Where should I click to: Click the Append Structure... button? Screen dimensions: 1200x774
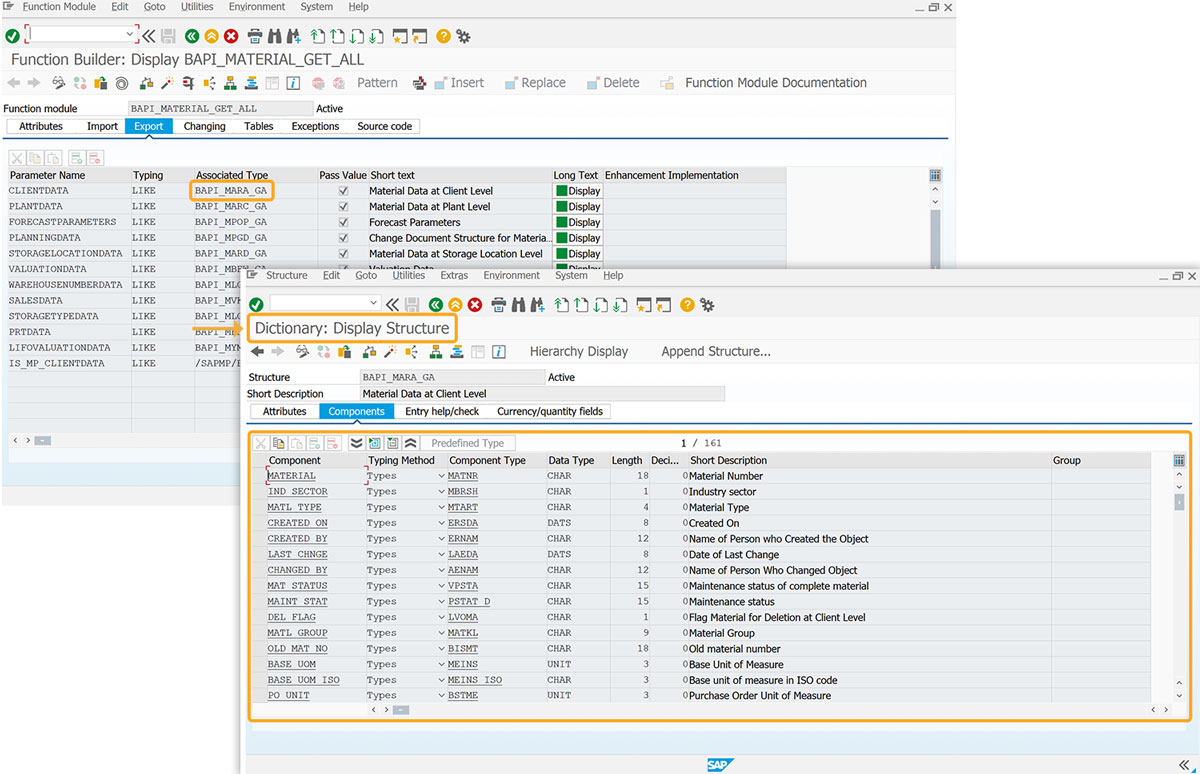point(716,351)
